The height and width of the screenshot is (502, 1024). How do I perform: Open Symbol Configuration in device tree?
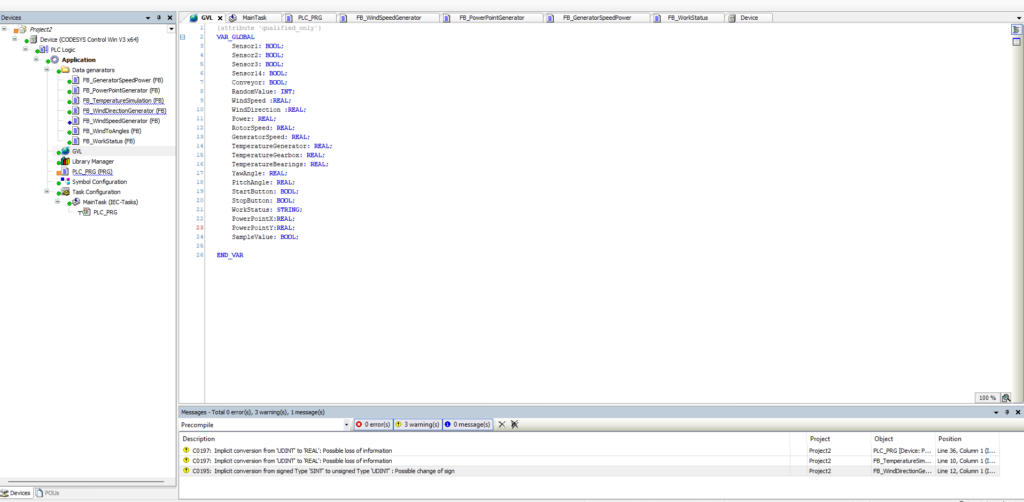point(99,181)
